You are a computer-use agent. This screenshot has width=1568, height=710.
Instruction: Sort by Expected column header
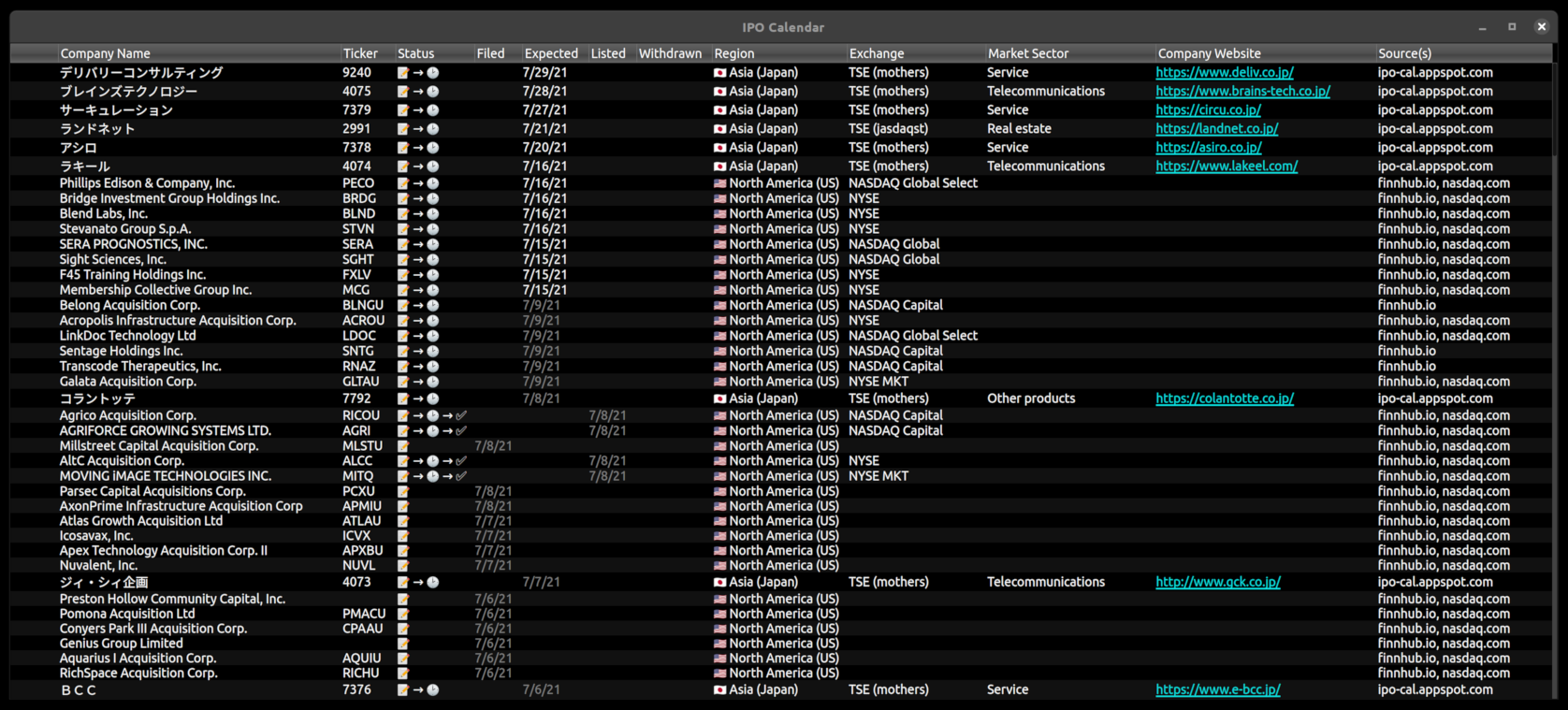pyautogui.click(x=551, y=53)
